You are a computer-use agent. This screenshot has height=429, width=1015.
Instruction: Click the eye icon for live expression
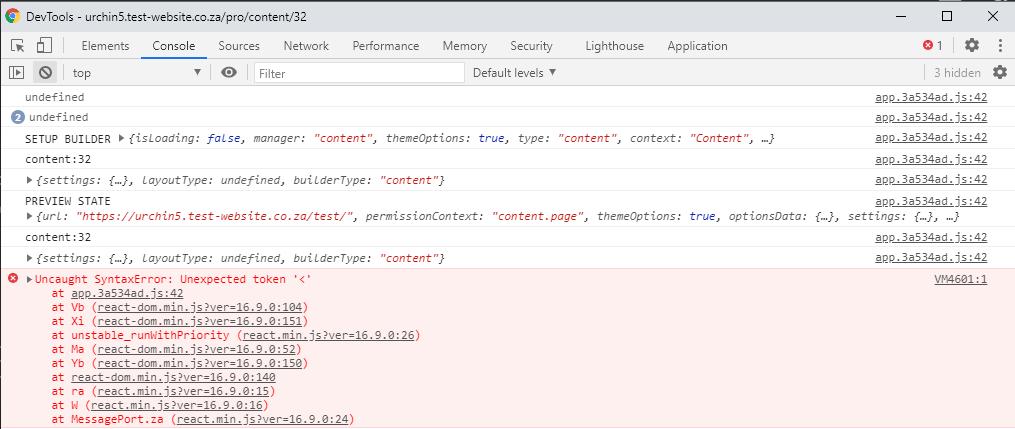(229, 73)
